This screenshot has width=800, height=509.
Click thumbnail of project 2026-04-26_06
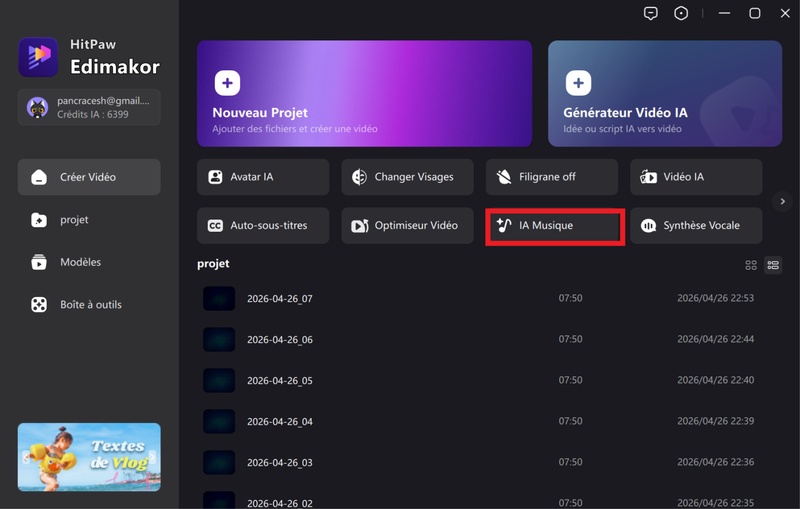coord(219,339)
